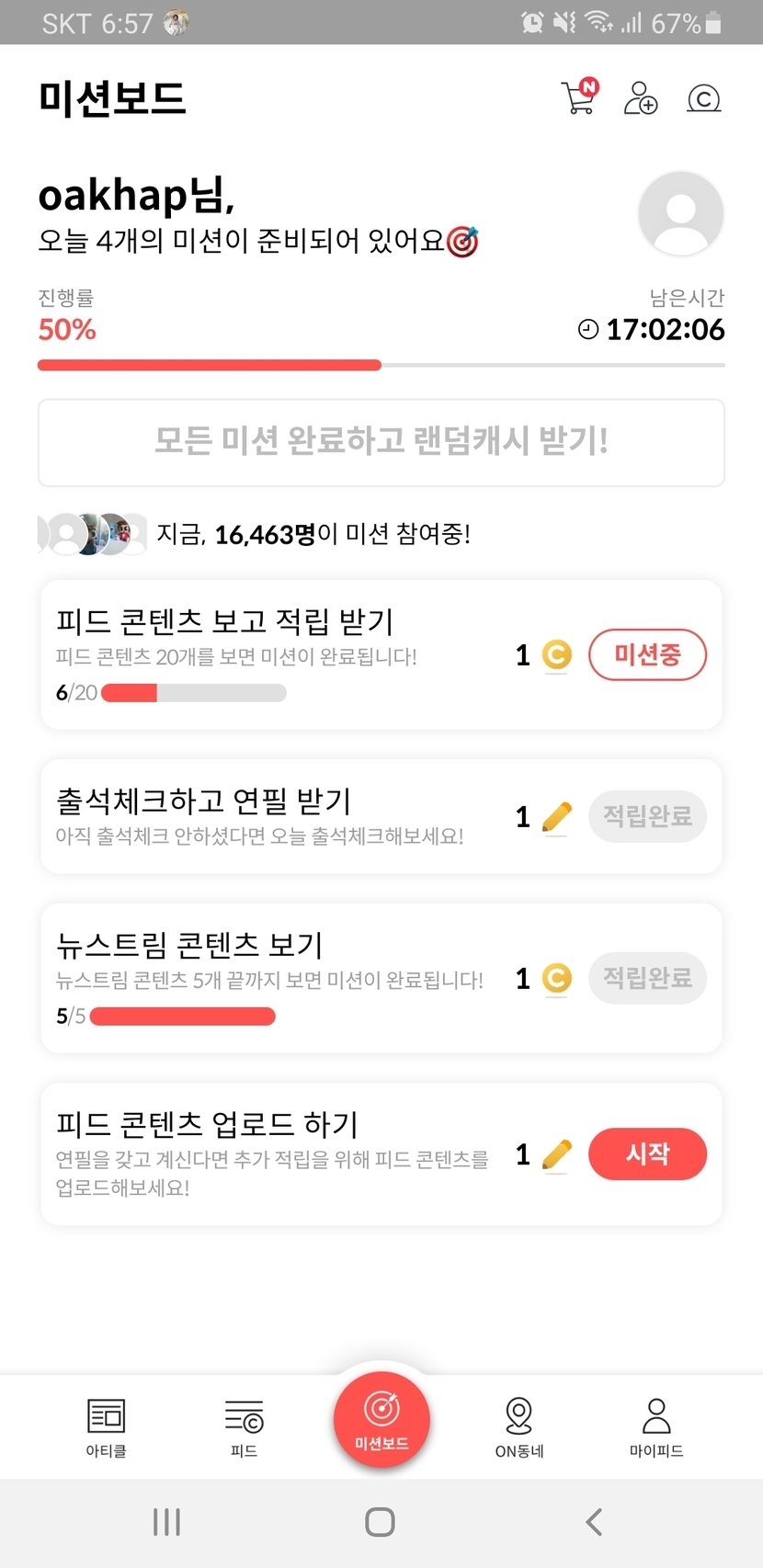763x1568 pixels.
Task: Tap the 6/20 feed content progress bar
Action: pos(193,693)
